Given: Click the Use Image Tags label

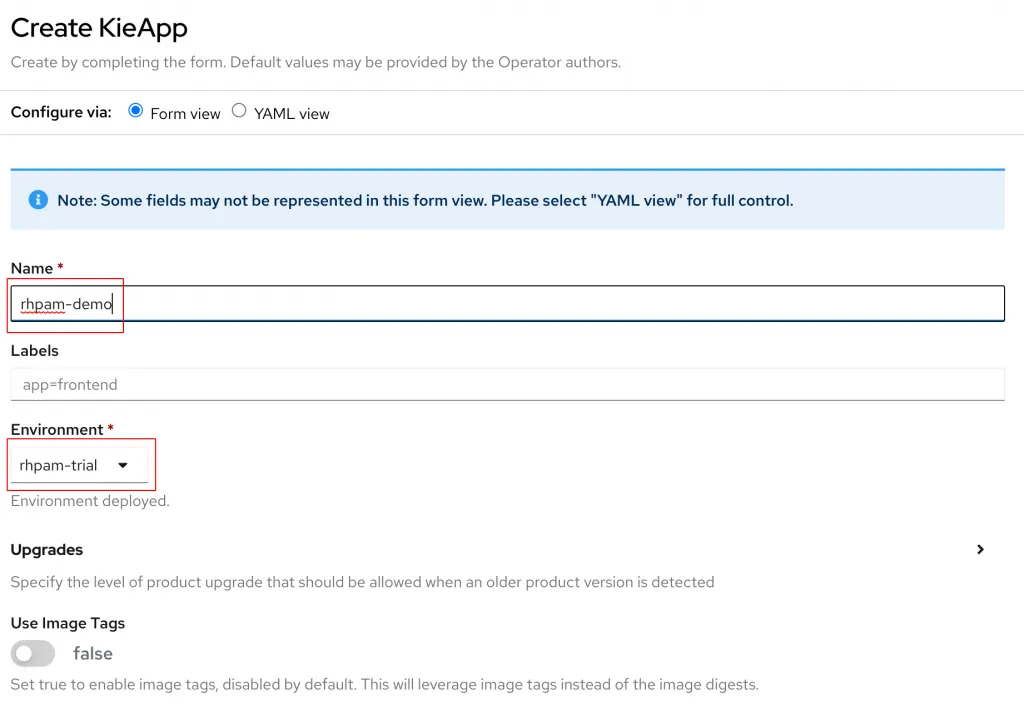Looking at the screenshot, I should (x=68, y=623).
